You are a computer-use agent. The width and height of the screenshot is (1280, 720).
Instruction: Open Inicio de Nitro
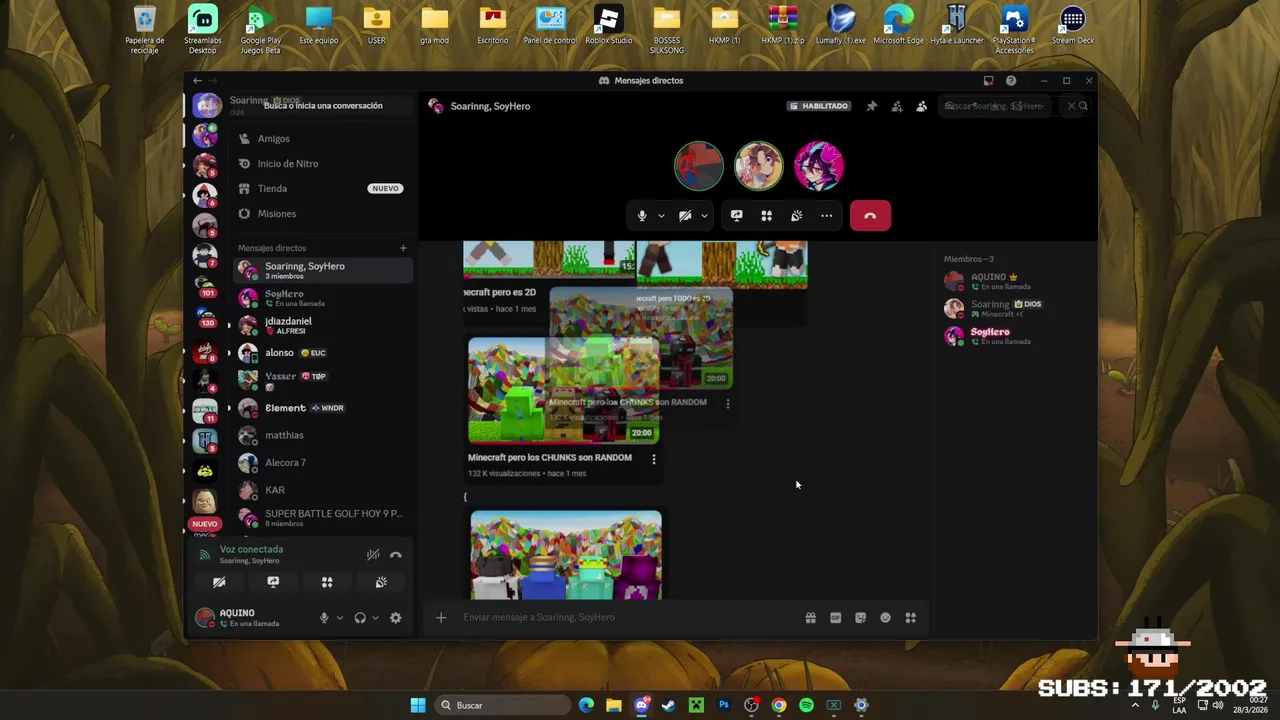[x=323, y=164]
